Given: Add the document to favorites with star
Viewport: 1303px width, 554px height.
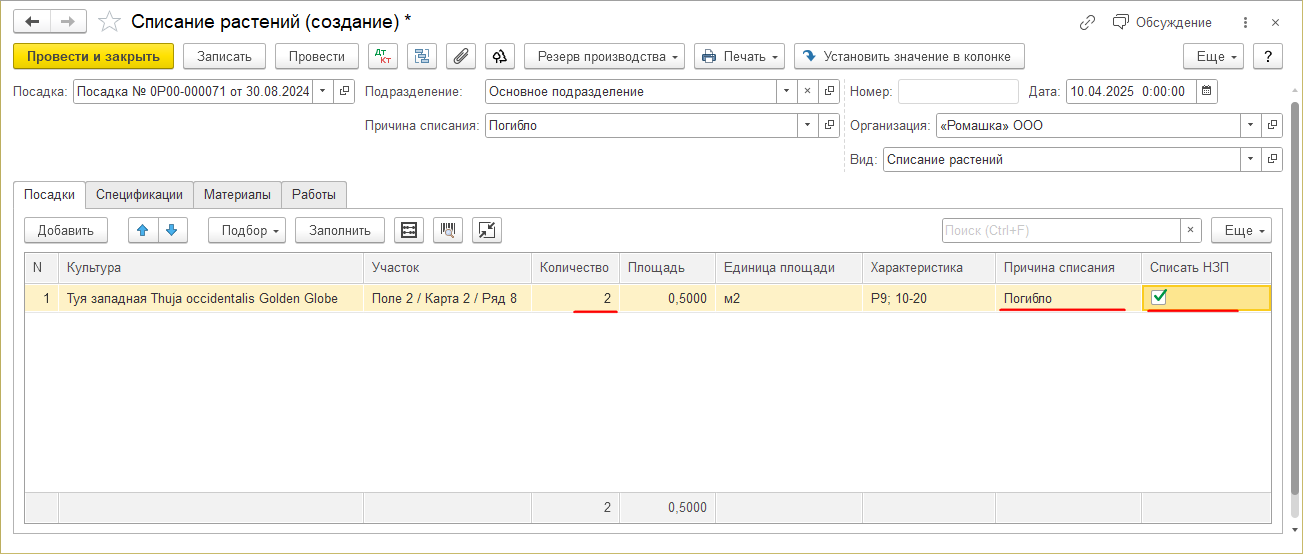Looking at the screenshot, I should pyautogui.click(x=111, y=22).
